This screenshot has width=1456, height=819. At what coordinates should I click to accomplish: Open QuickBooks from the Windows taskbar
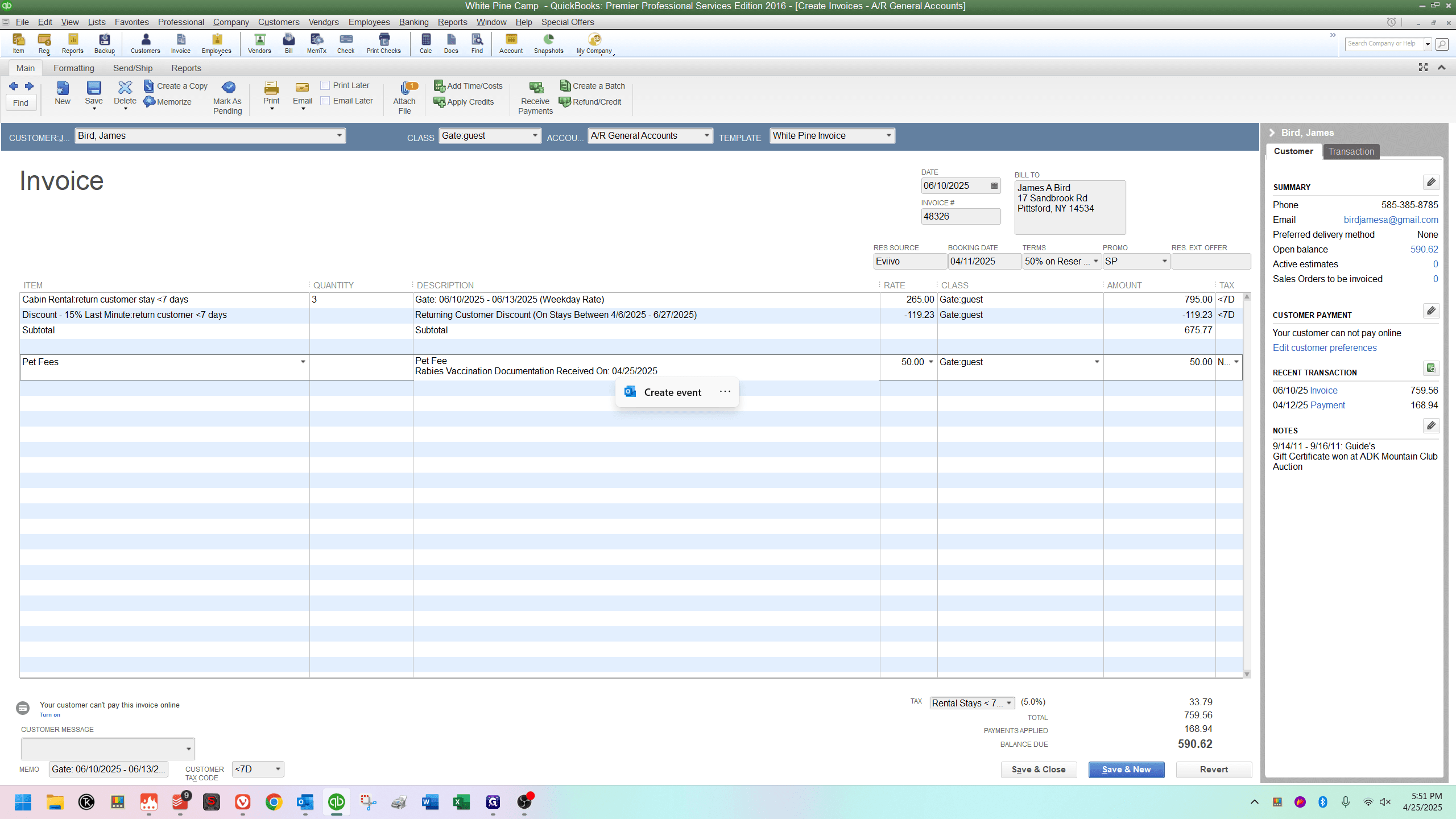[337, 802]
